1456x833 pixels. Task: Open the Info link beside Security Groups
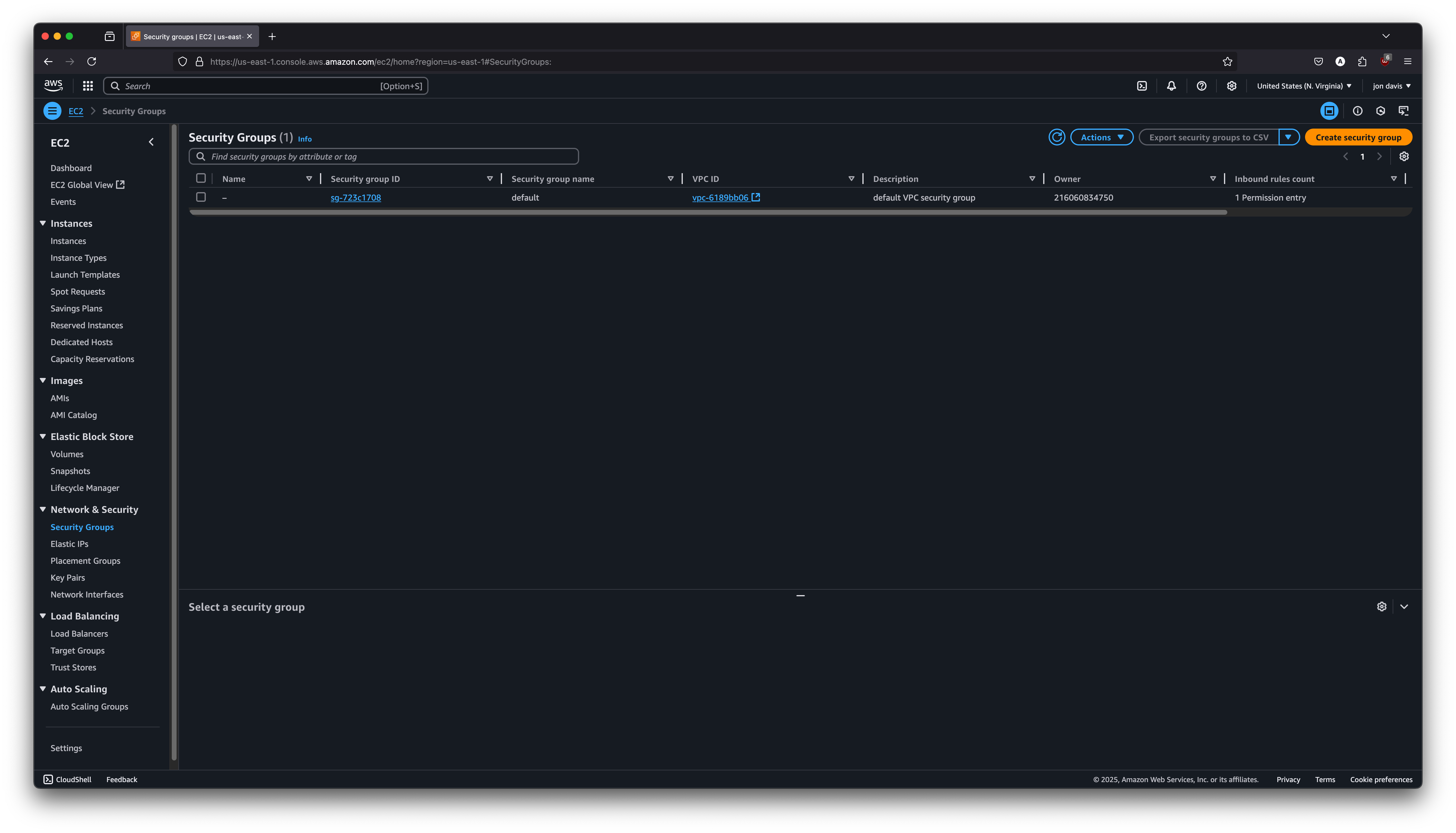coord(304,139)
